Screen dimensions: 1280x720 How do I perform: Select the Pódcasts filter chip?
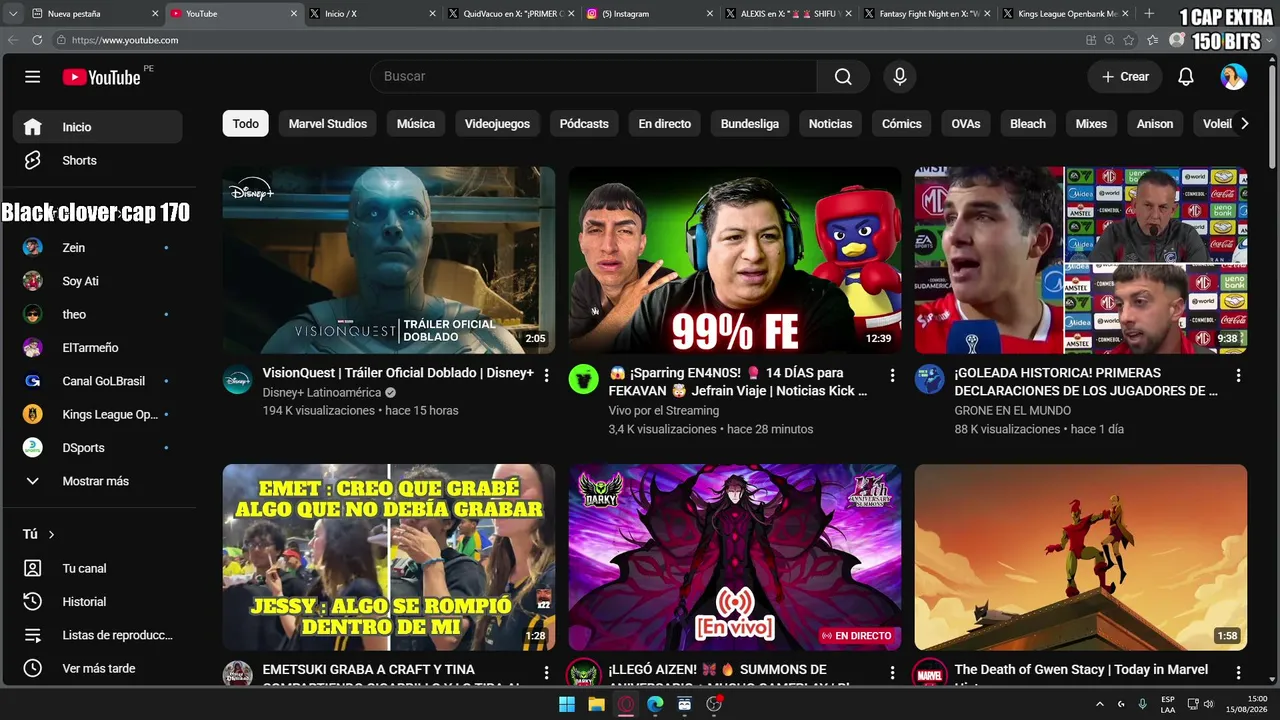coord(584,124)
